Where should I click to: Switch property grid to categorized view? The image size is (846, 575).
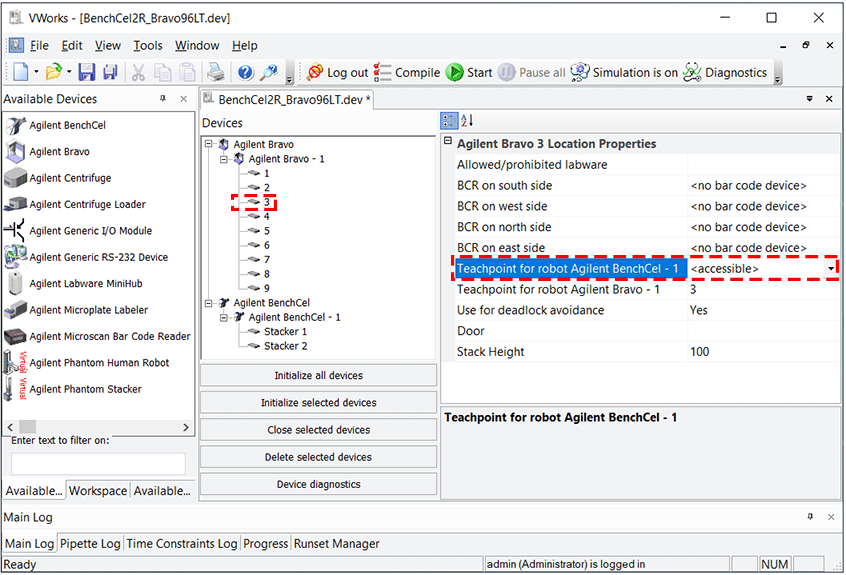tap(449, 121)
